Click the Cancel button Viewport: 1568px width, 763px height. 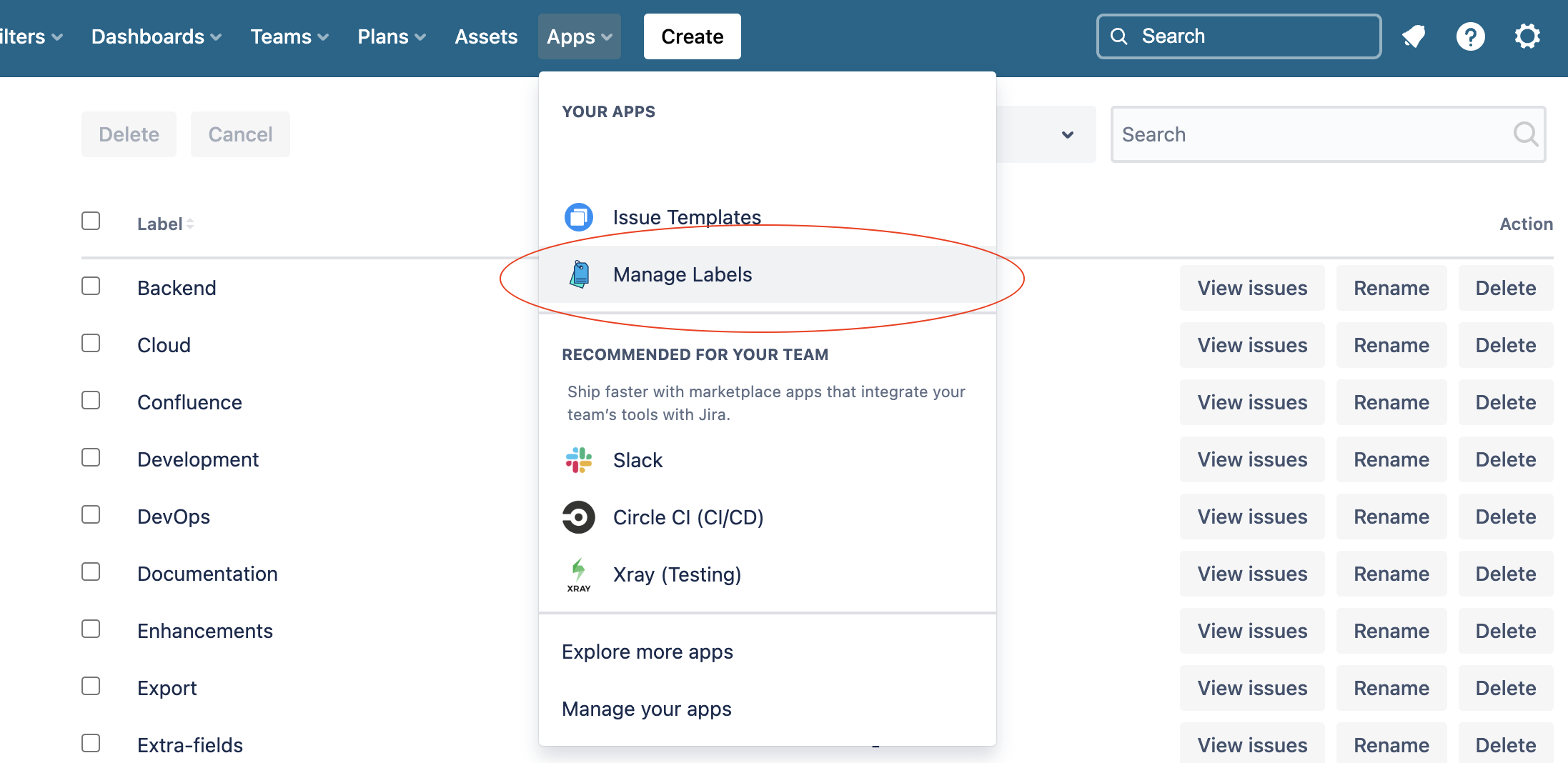pos(240,134)
